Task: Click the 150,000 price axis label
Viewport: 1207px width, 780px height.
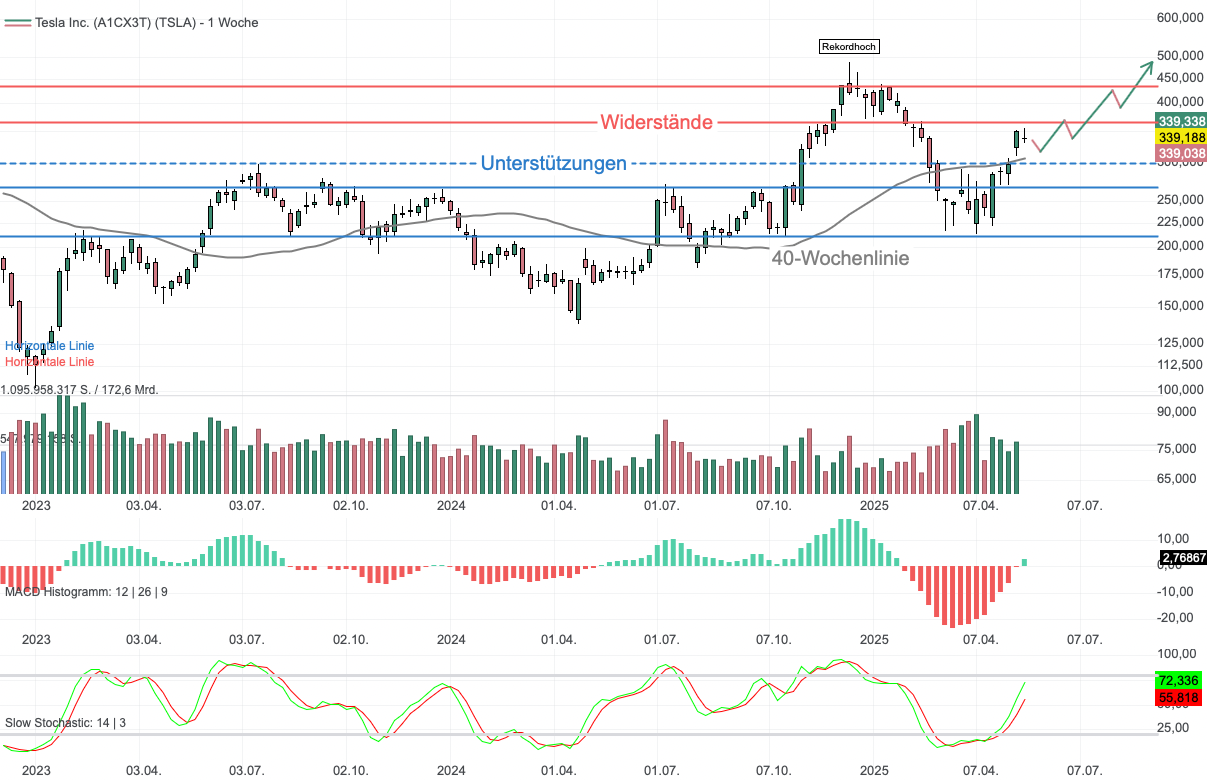Action: point(1180,306)
